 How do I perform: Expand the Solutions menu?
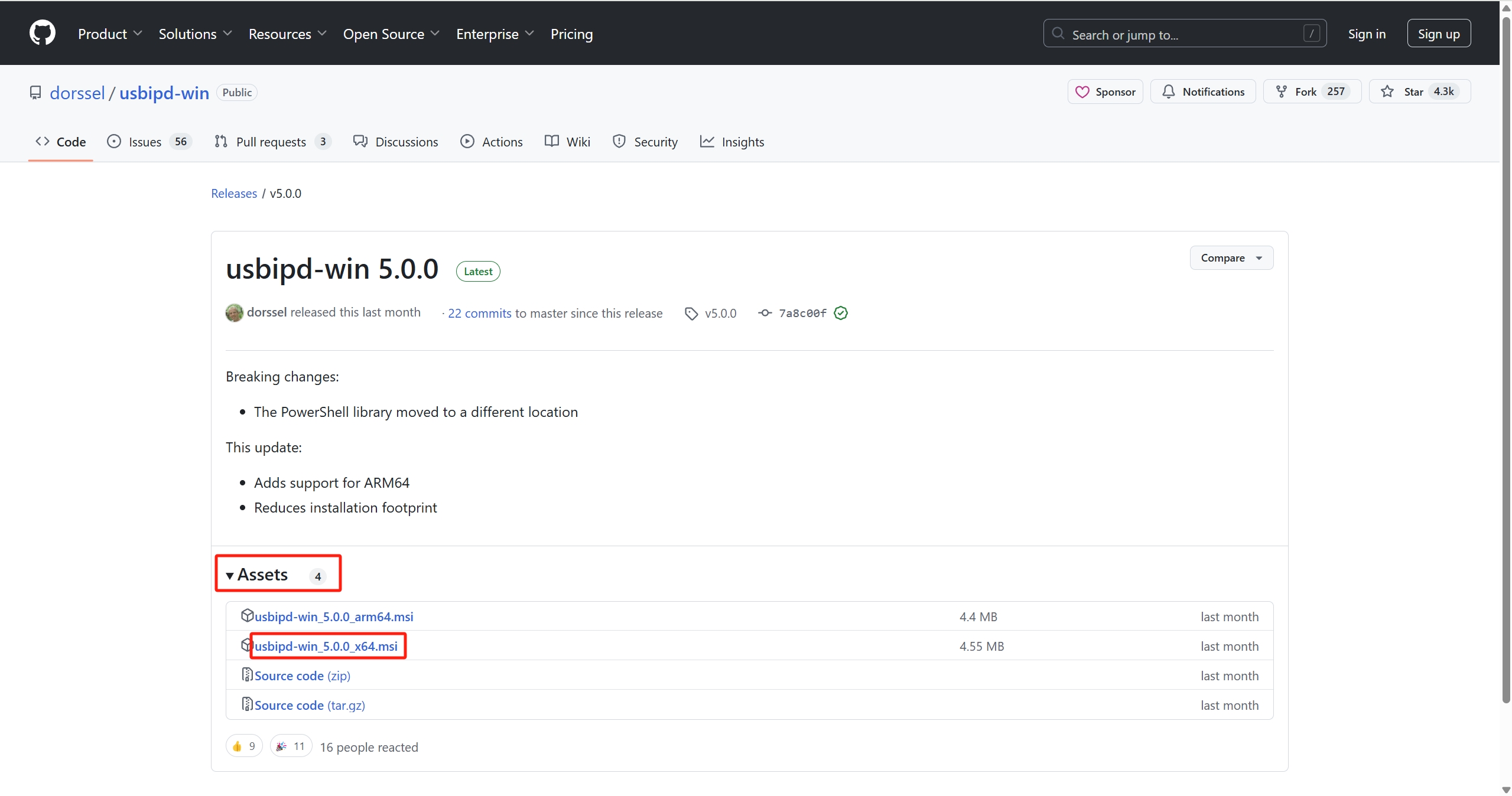[195, 34]
